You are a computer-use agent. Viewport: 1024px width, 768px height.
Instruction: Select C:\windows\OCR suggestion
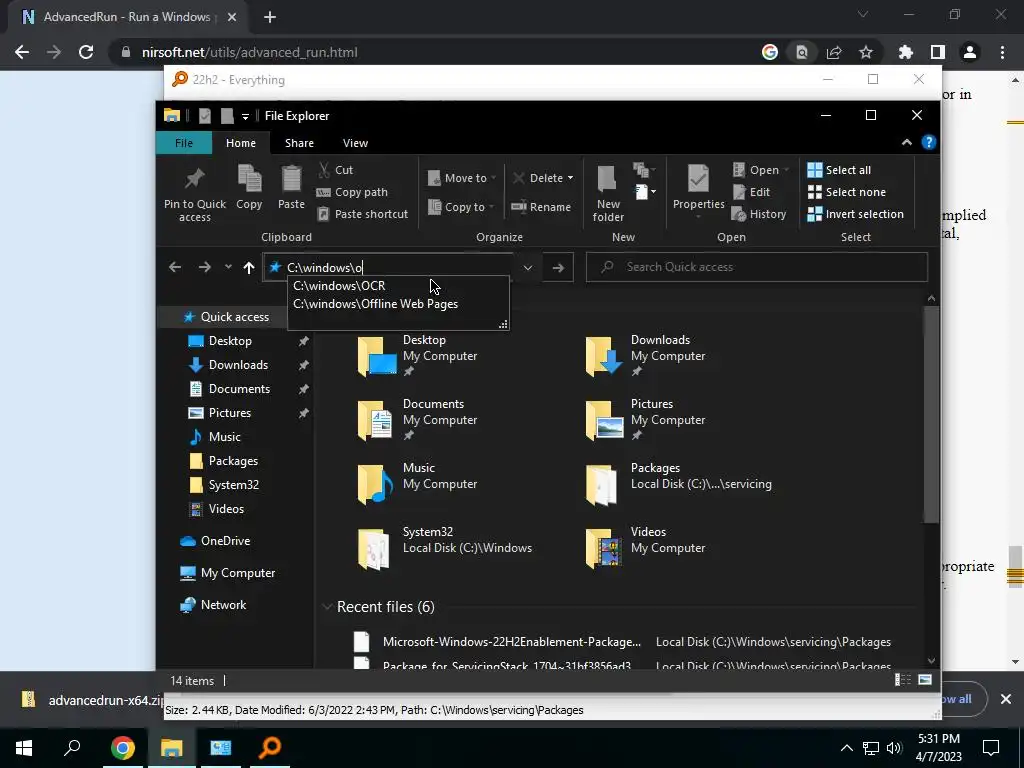click(398, 286)
